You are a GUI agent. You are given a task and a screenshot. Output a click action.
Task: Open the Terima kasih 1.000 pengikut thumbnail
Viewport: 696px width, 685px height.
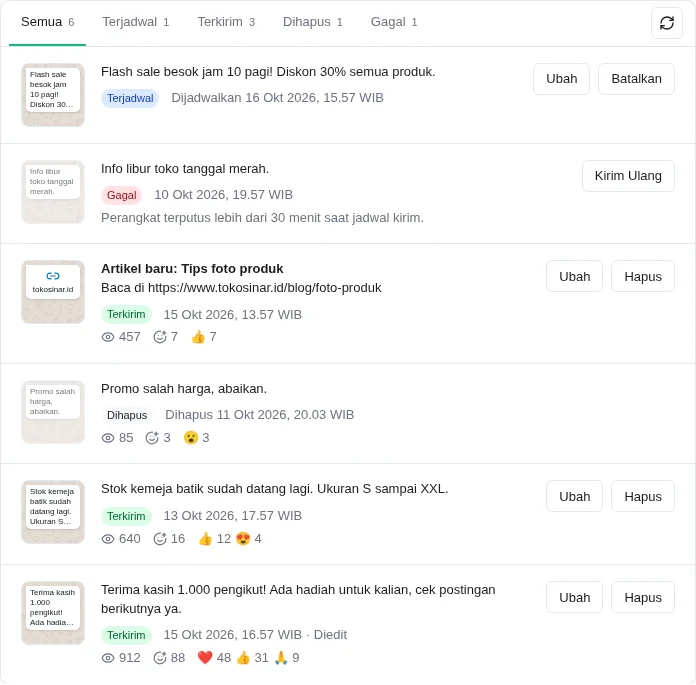[x=53, y=613]
